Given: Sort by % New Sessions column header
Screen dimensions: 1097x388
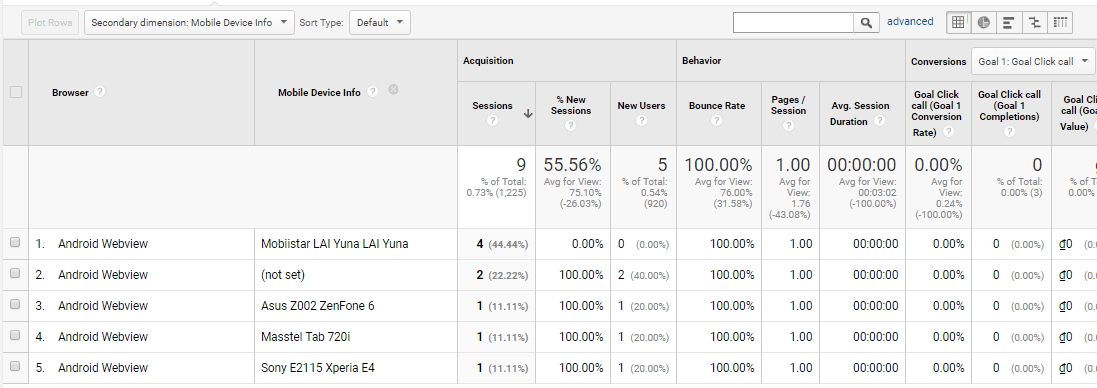Looking at the screenshot, I should (x=571, y=105).
